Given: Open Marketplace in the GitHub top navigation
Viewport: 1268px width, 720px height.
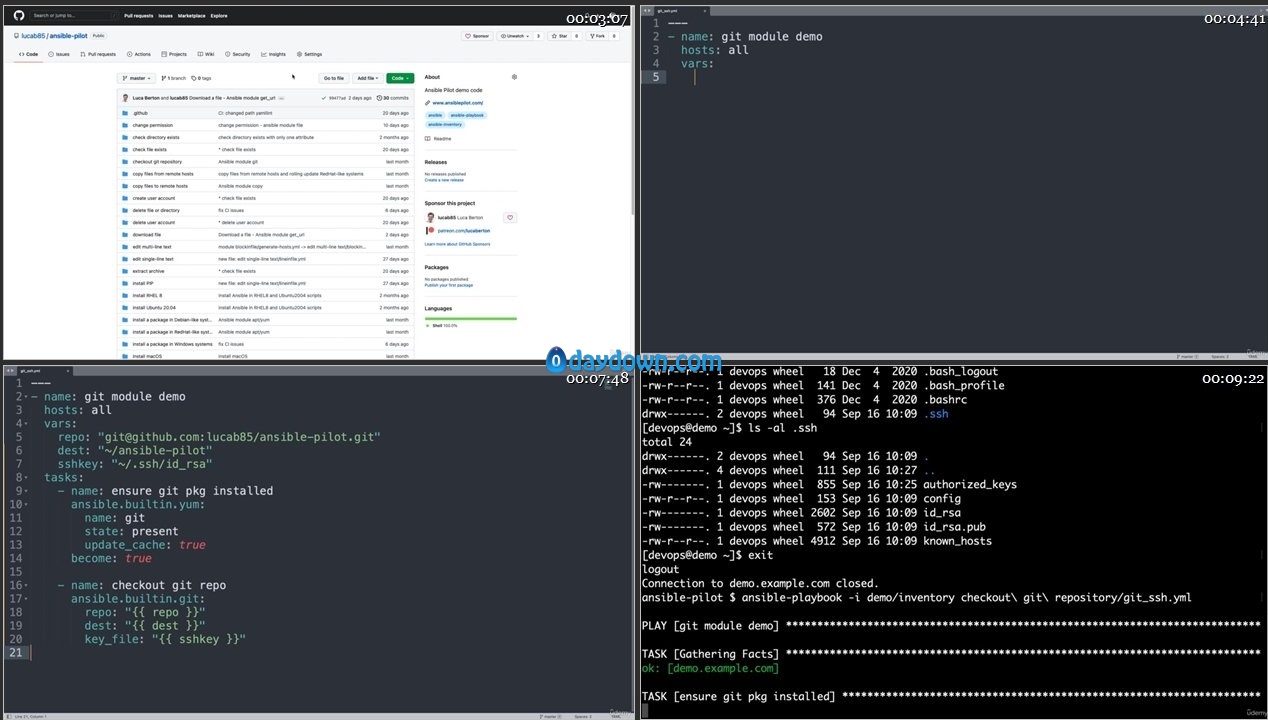Looking at the screenshot, I should coord(190,15).
